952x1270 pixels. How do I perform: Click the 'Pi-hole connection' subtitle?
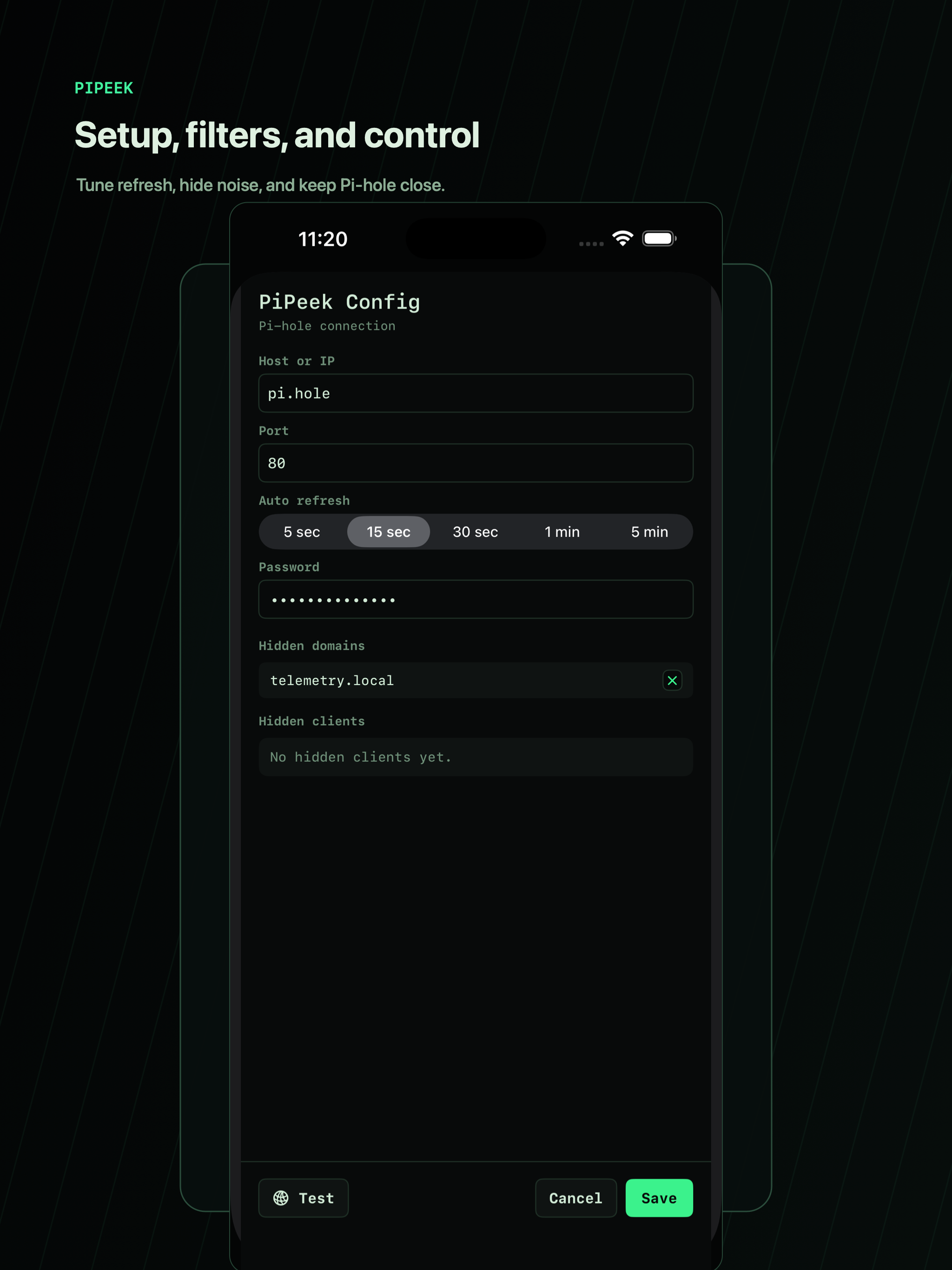(327, 326)
